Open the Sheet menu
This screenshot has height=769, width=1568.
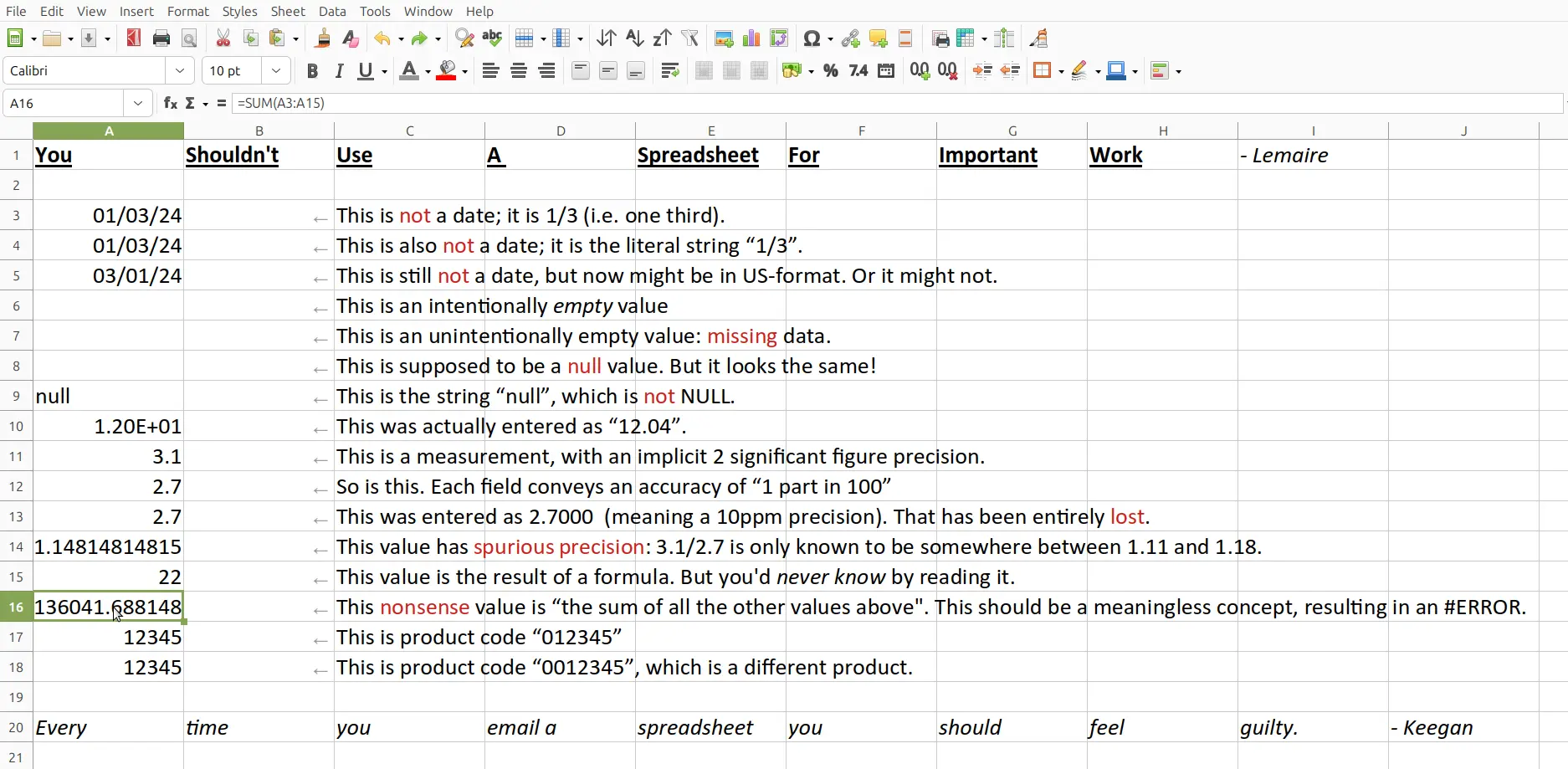[x=288, y=11]
